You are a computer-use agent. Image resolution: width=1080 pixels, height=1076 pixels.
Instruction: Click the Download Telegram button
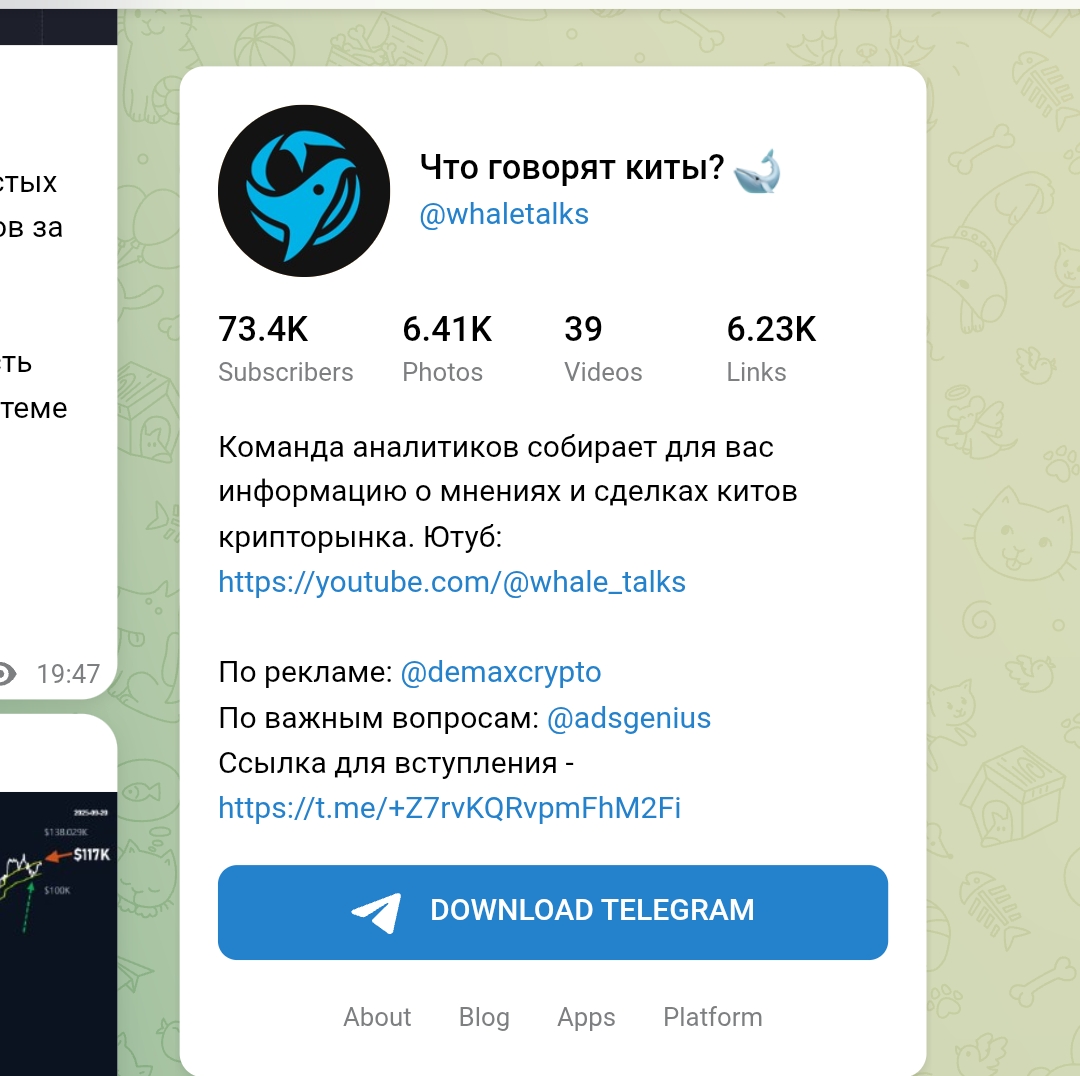[x=553, y=912]
